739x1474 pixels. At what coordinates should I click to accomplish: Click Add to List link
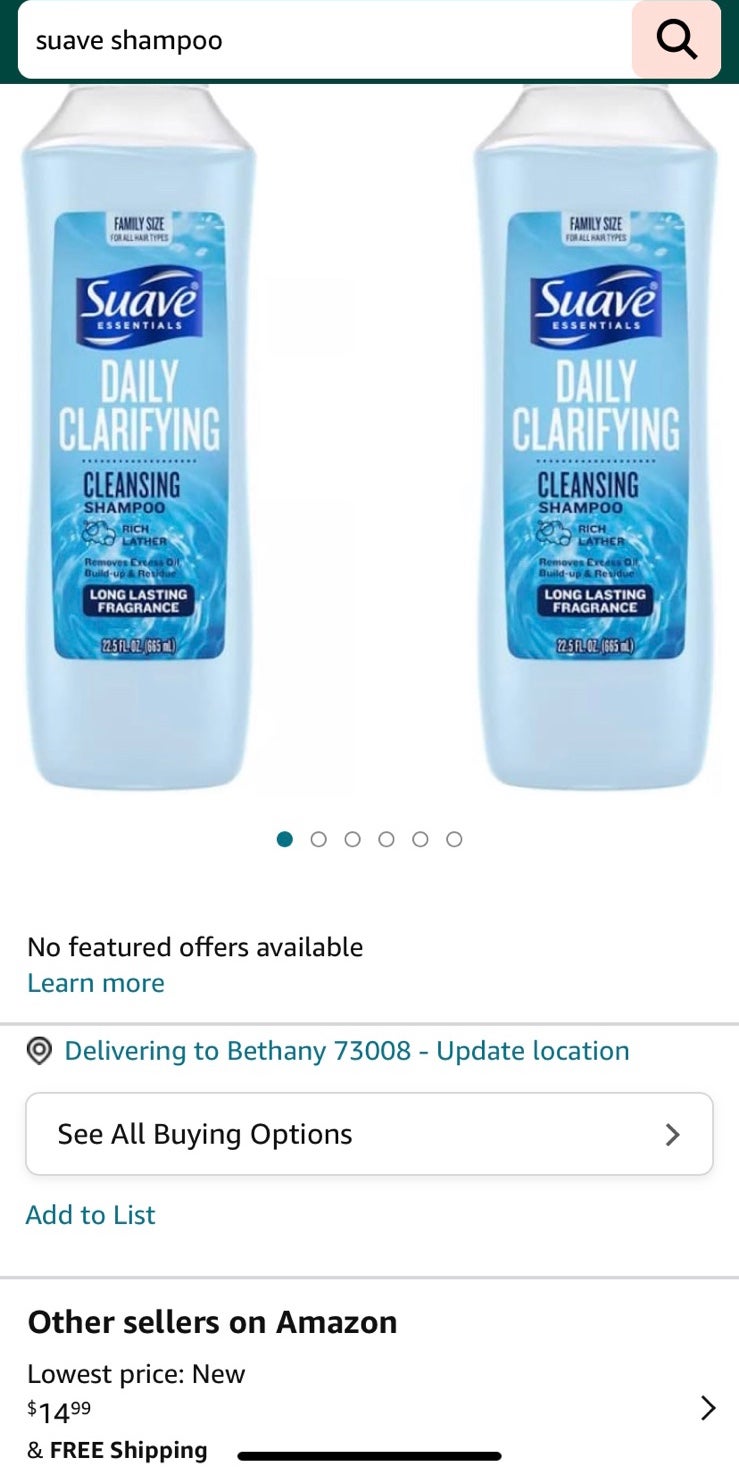pyautogui.click(x=91, y=1215)
